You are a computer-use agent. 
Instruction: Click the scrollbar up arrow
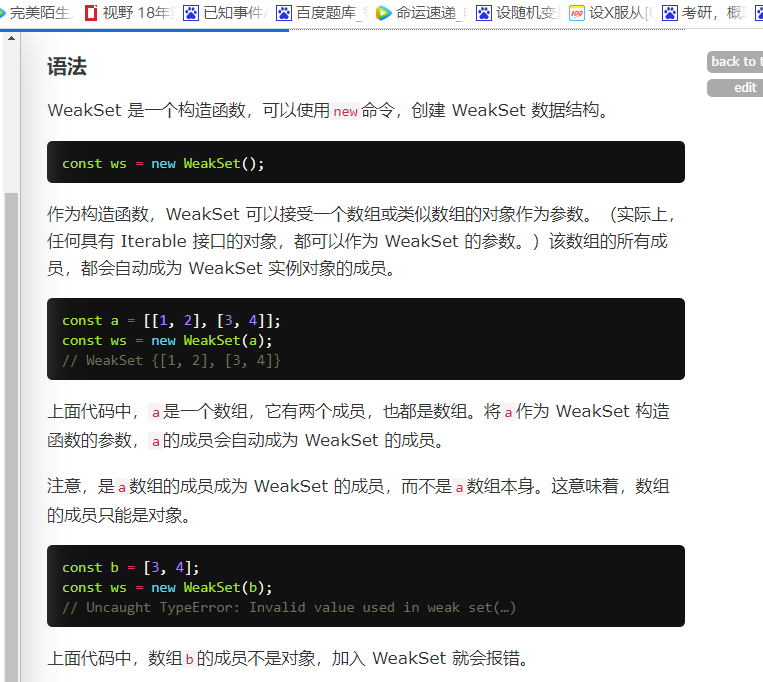coord(11,38)
